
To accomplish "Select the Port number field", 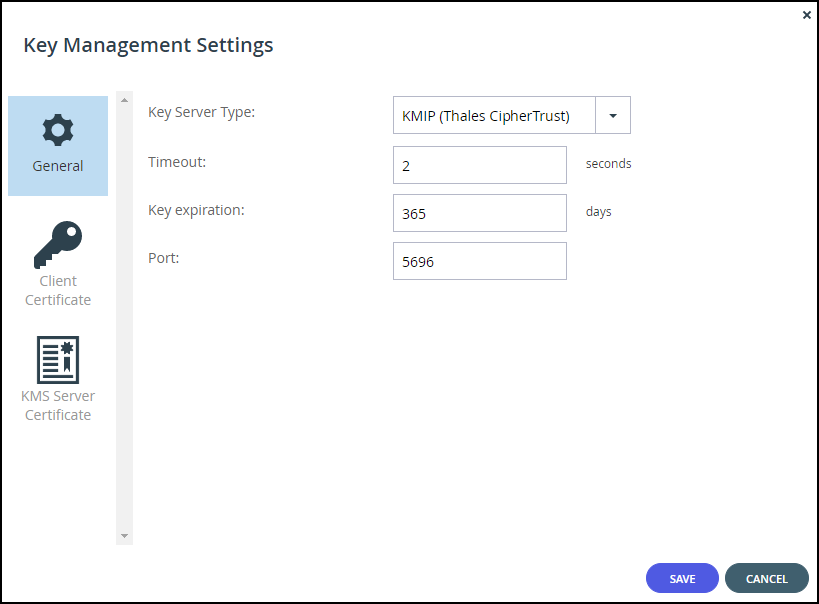I will pos(479,261).
